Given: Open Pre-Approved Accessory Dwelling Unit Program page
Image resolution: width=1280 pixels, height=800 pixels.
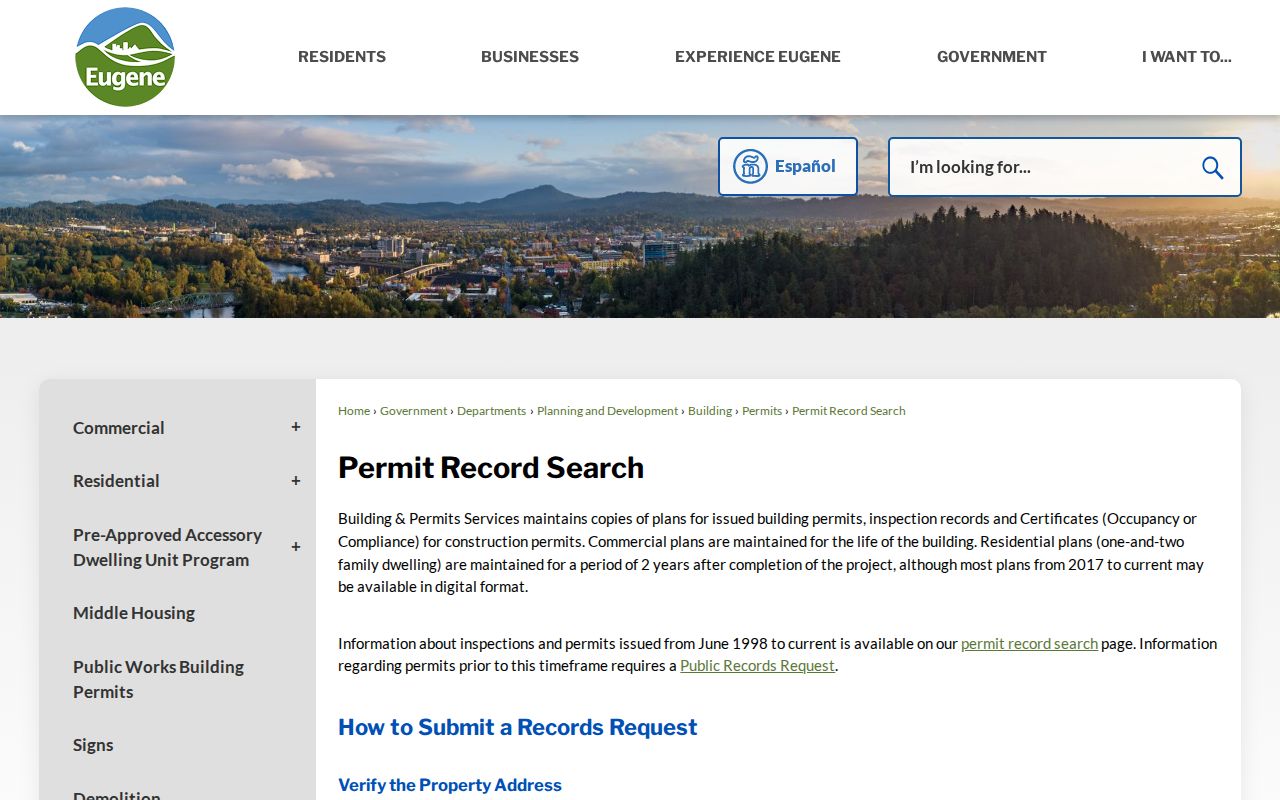Looking at the screenshot, I should 167,547.
